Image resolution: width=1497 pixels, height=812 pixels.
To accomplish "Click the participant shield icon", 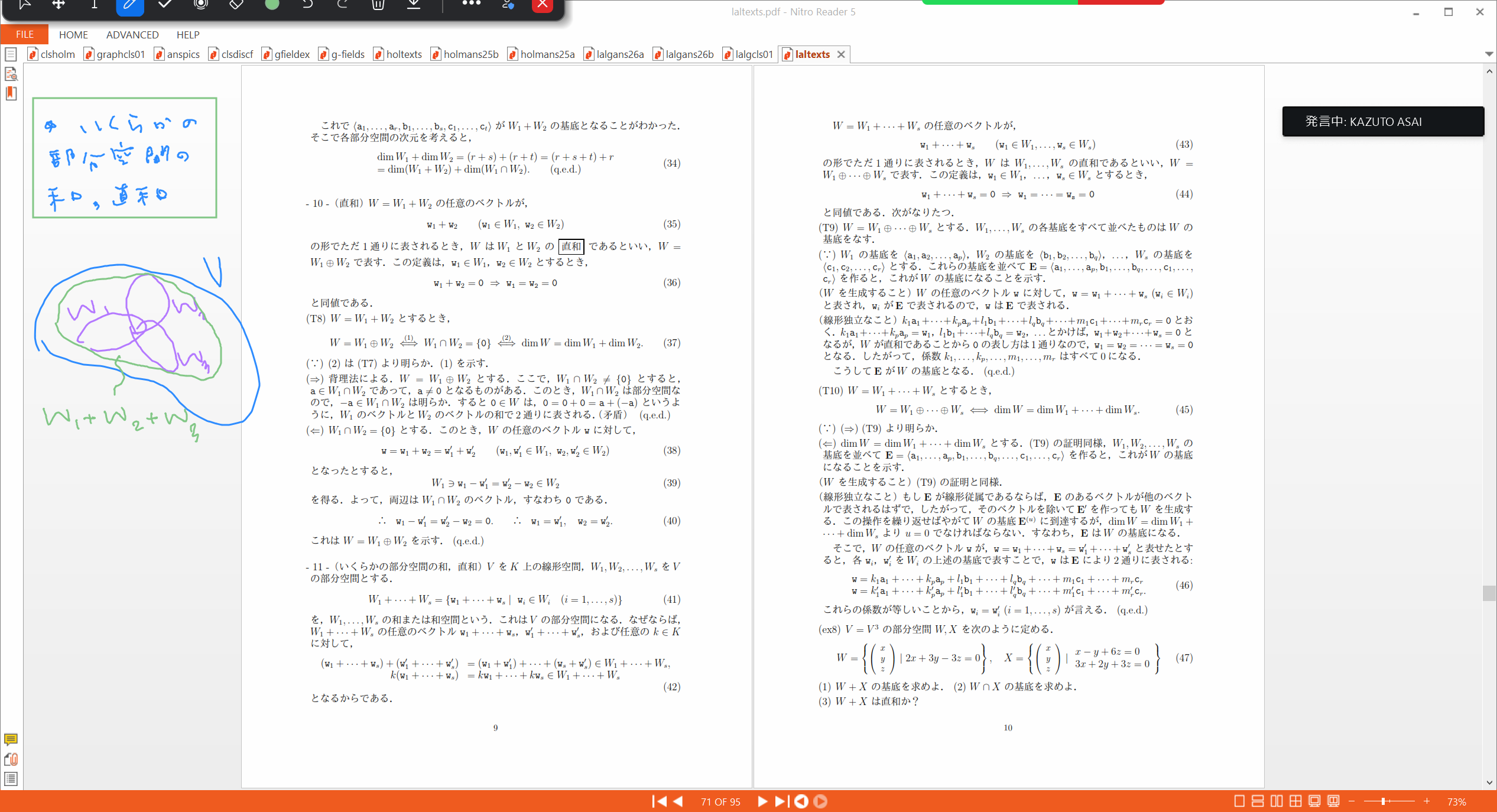I will pyautogui.click(x=508, y=5).
